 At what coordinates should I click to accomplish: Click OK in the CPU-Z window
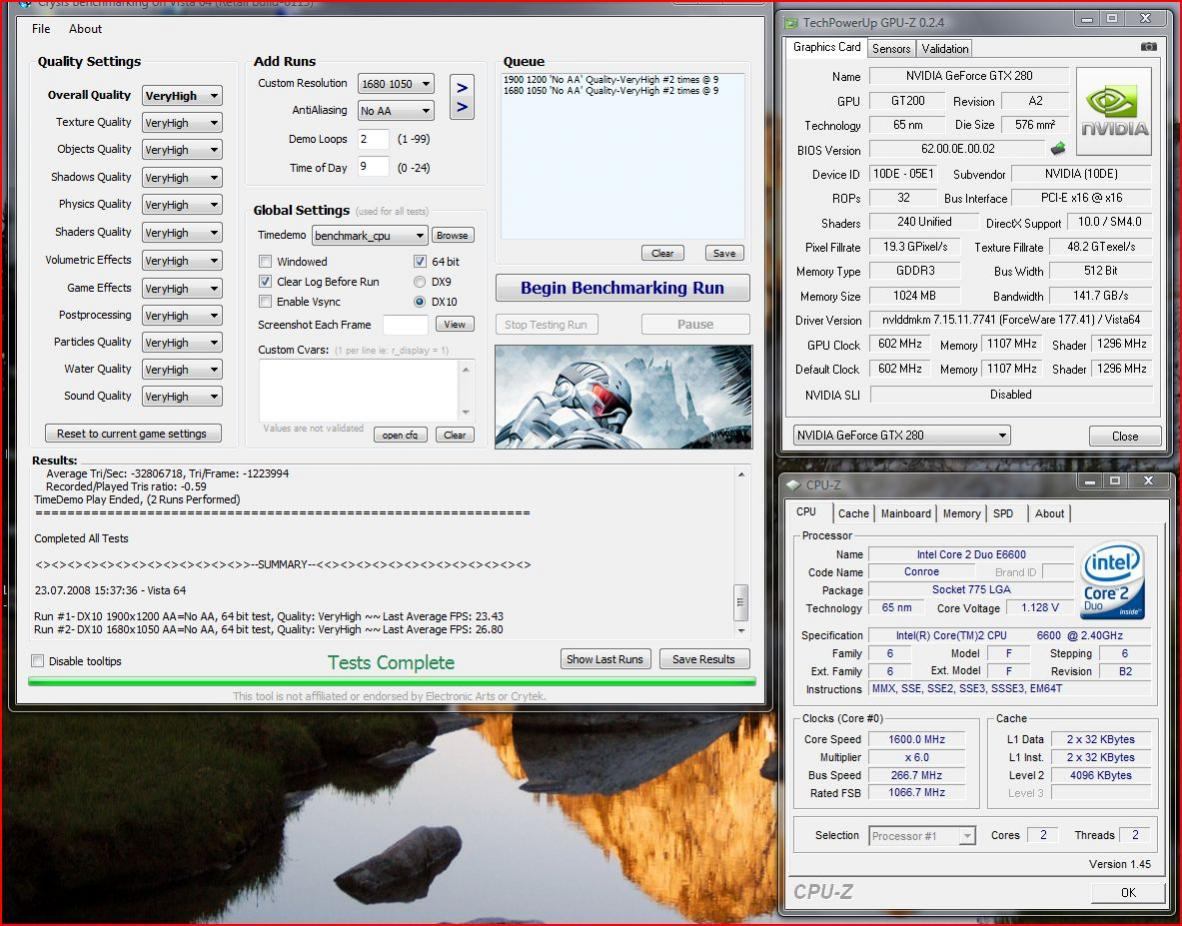tap(1128, 892)
